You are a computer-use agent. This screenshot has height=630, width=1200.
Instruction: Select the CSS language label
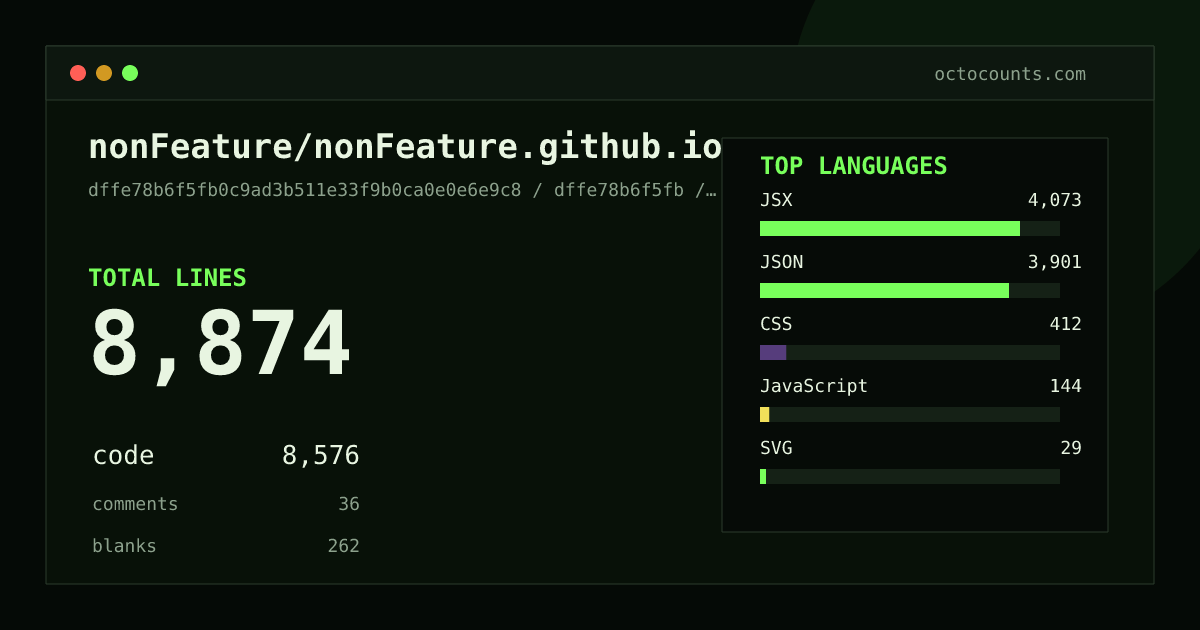point(776,324)
